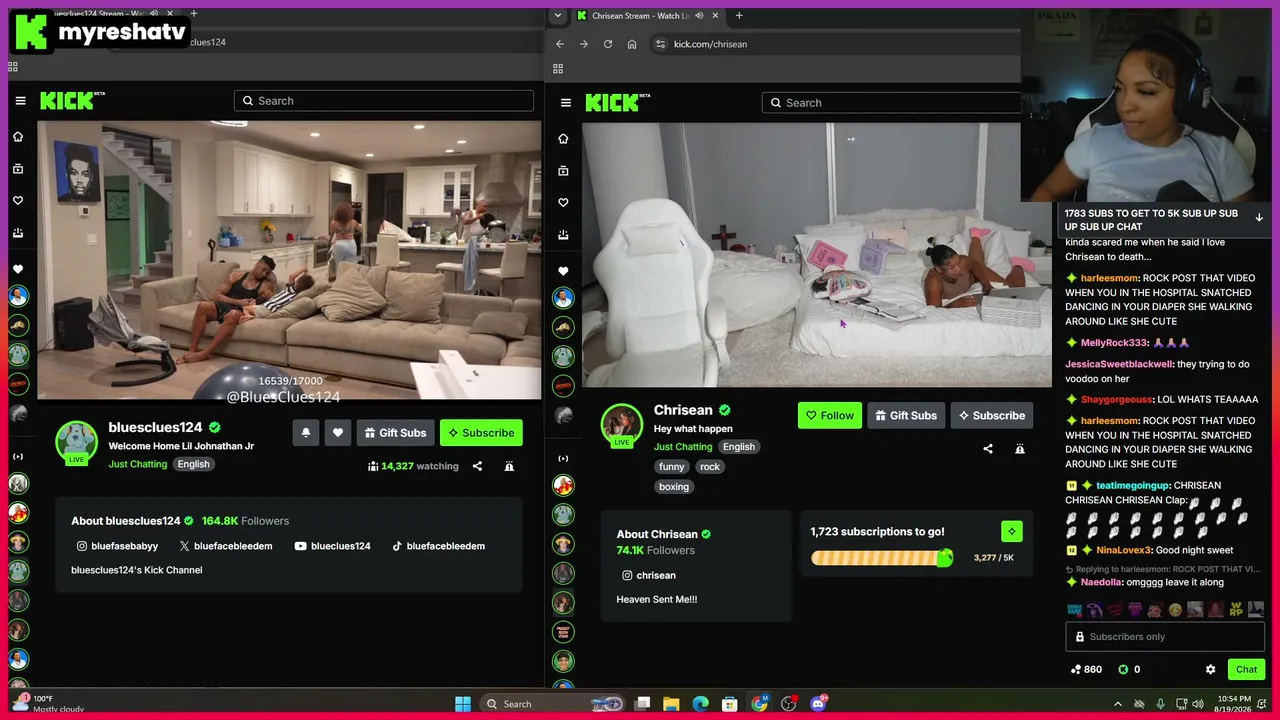Follow the Chrisean channel

pos(830,416)
